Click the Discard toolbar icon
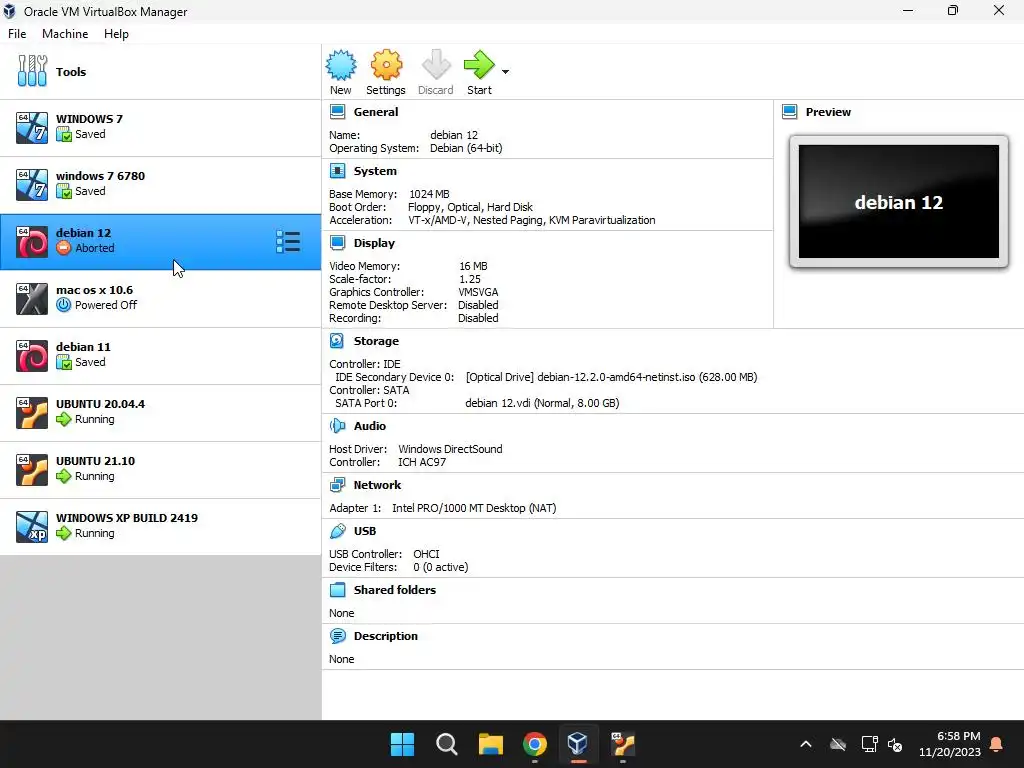Screen dimensions: 1024x768 436,65
